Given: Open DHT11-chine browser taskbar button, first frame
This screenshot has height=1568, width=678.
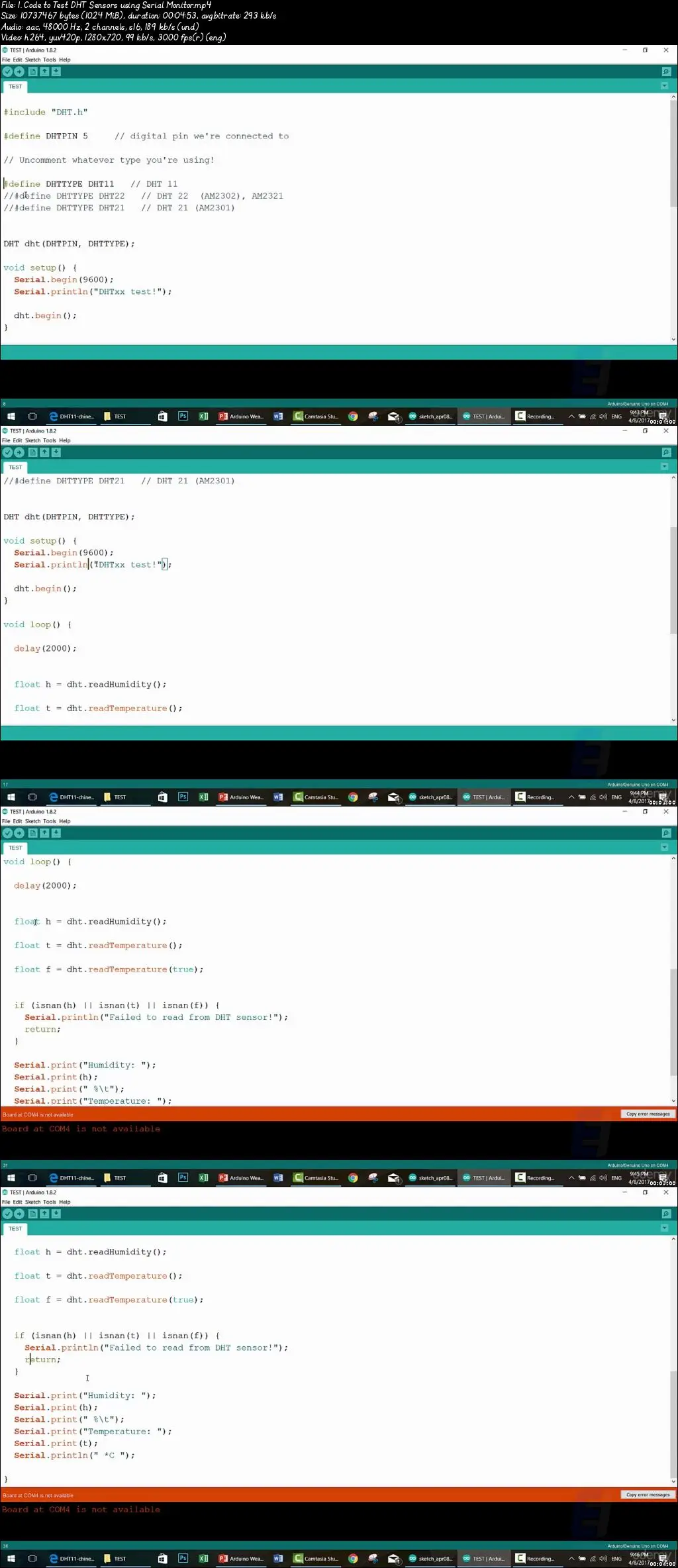Looking at the screenshot, I should 72,416.
